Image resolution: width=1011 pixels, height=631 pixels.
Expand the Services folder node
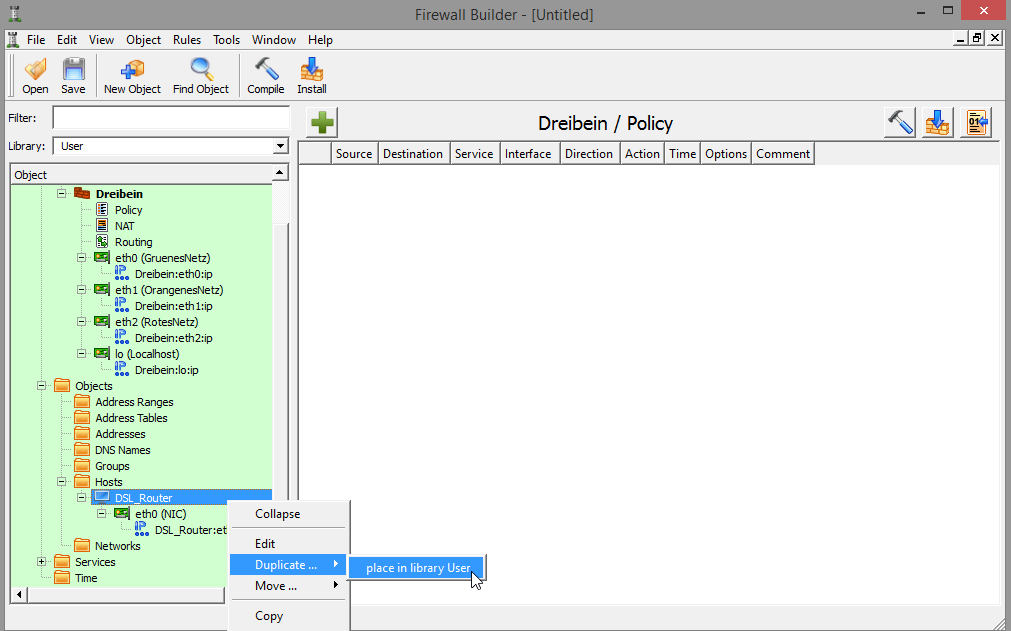[42, 562]
